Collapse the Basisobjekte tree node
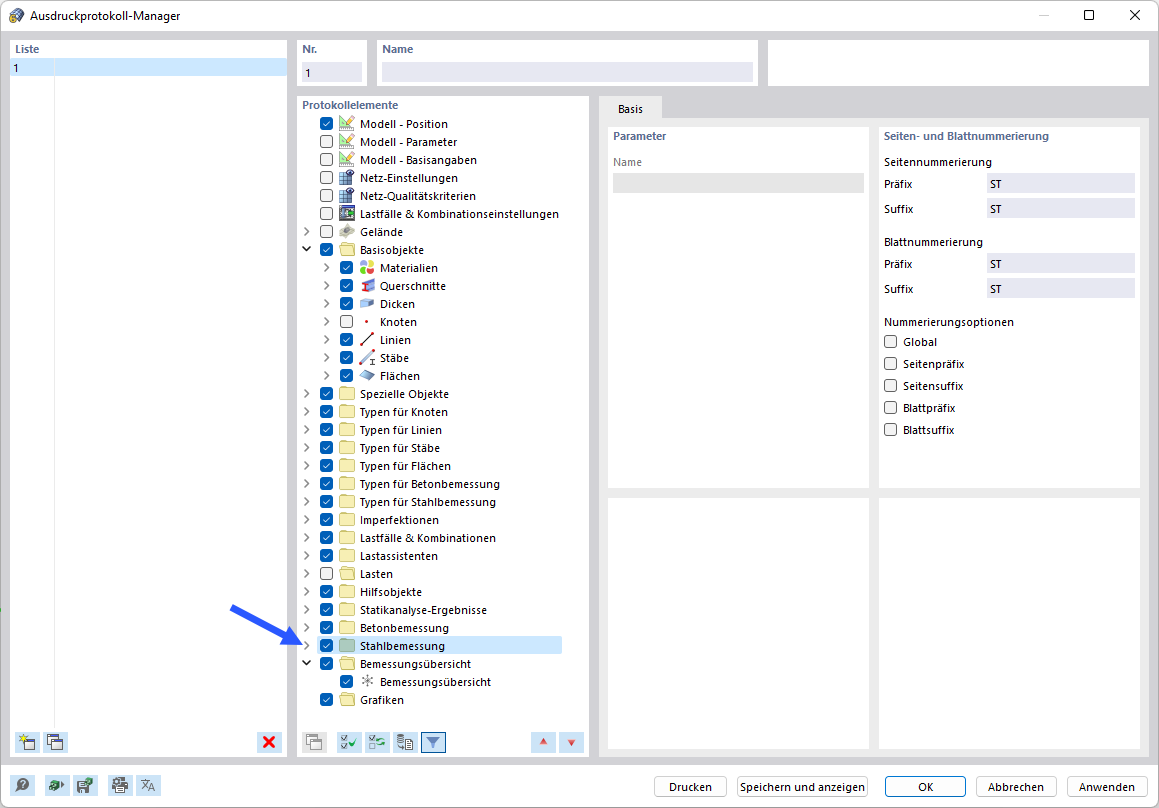The height and width of the screenshot is (808, 1159). (x=307, y=249)
